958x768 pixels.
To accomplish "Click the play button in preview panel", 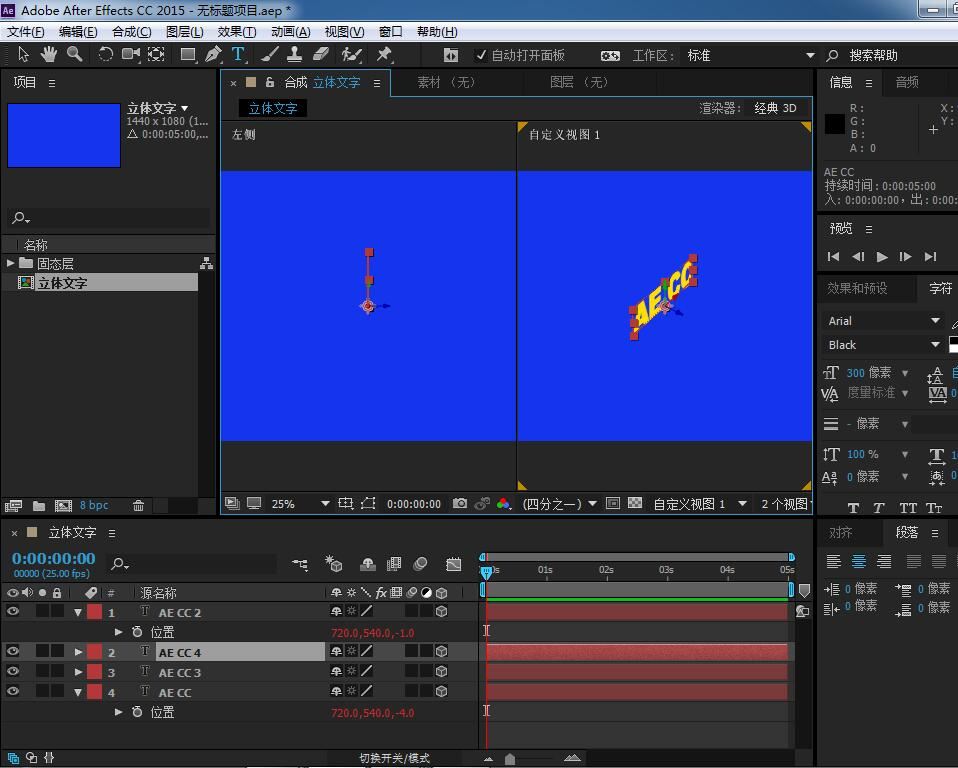I will 882,257.
